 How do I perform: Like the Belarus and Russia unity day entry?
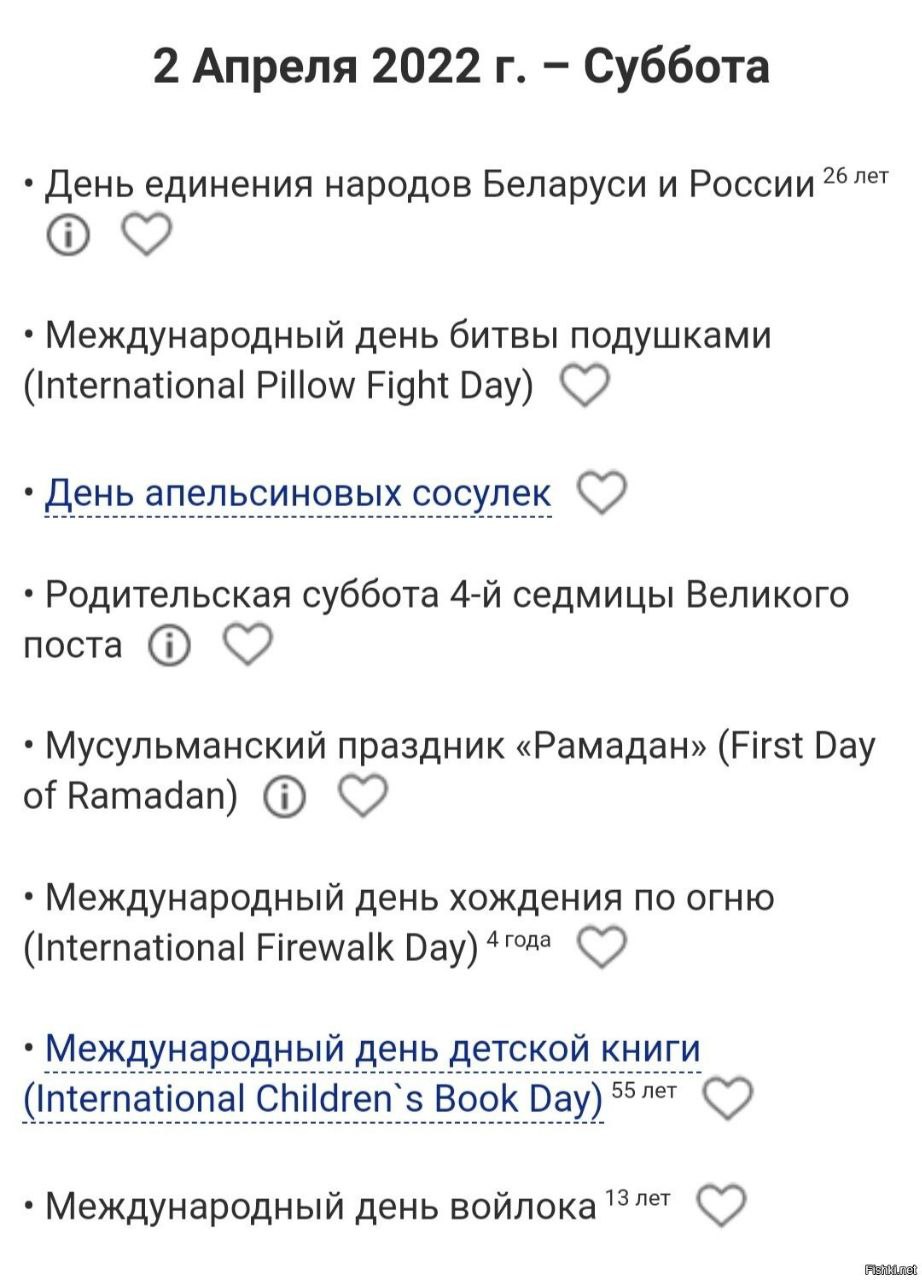146,235
